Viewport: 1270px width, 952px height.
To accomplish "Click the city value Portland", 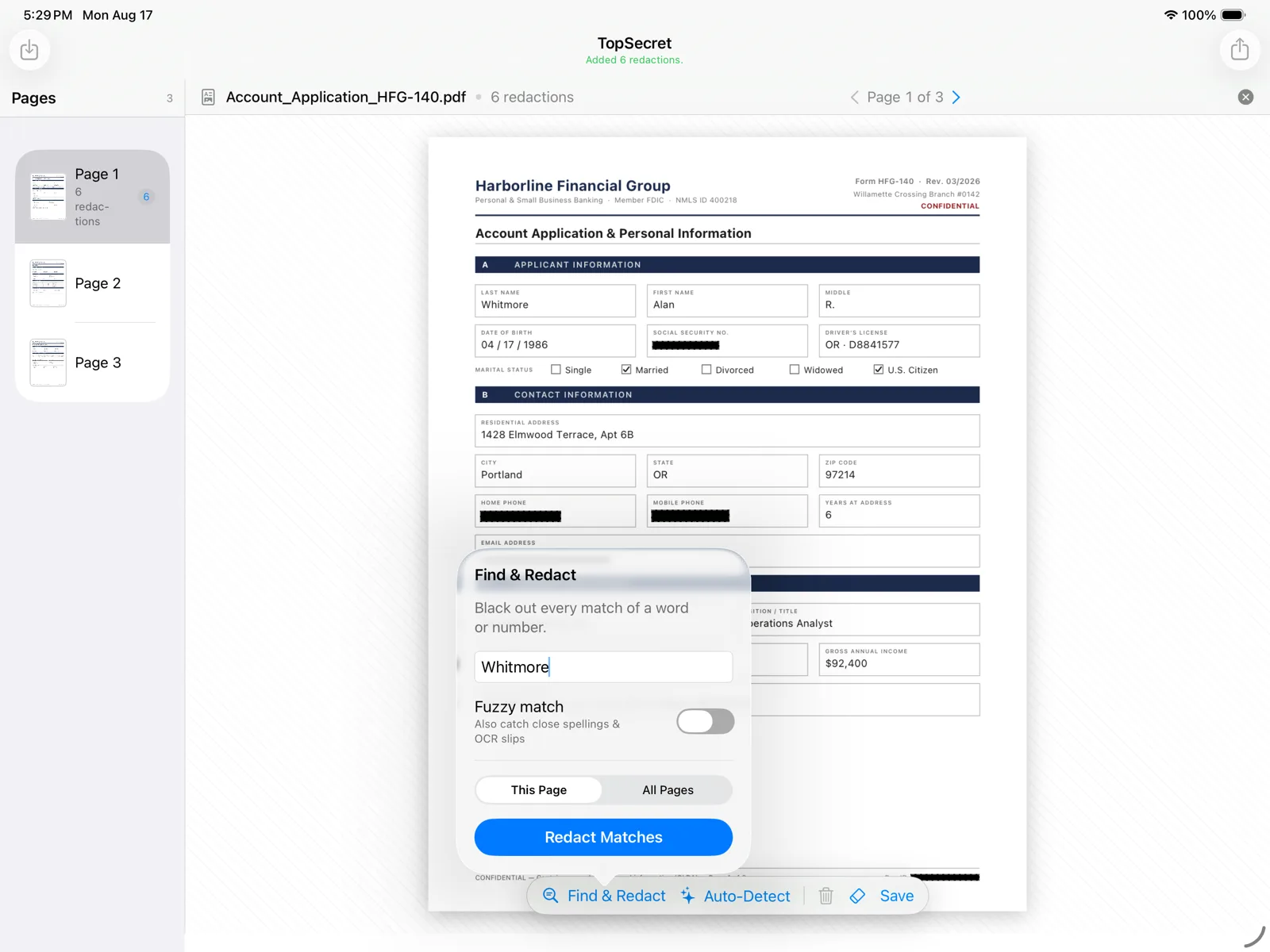I will [x=502, y=475].
